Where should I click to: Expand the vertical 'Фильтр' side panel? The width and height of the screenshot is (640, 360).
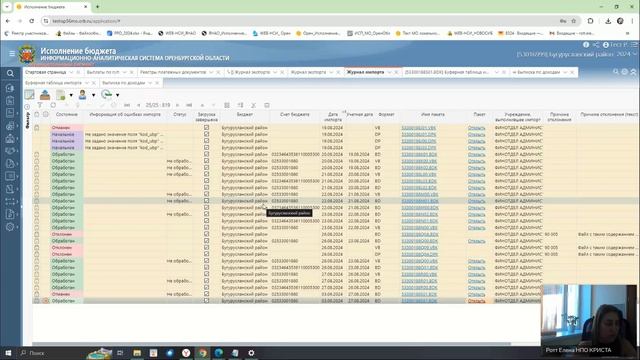tap(27, 120)
